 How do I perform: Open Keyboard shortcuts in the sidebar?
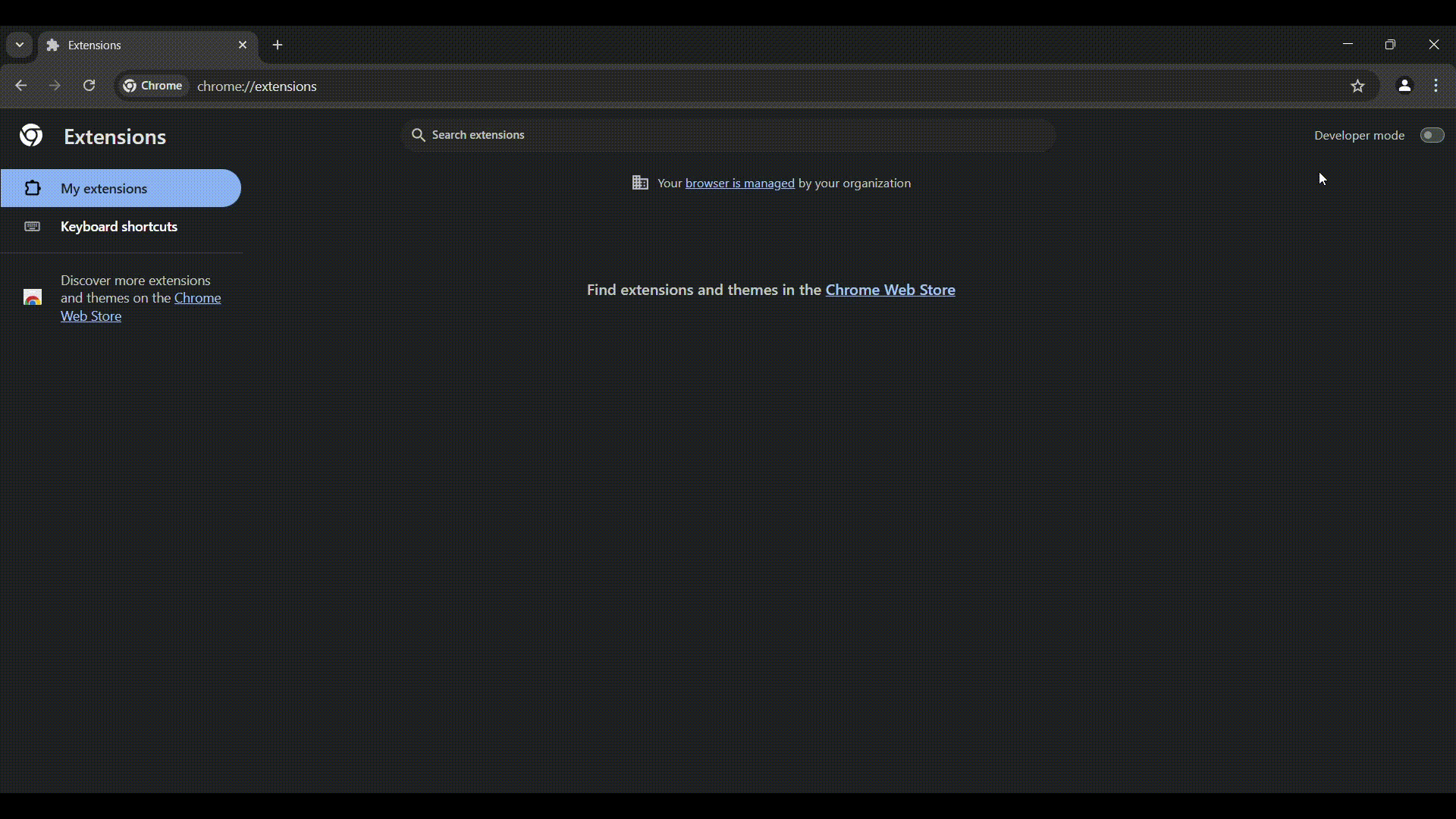click(121, 227)
